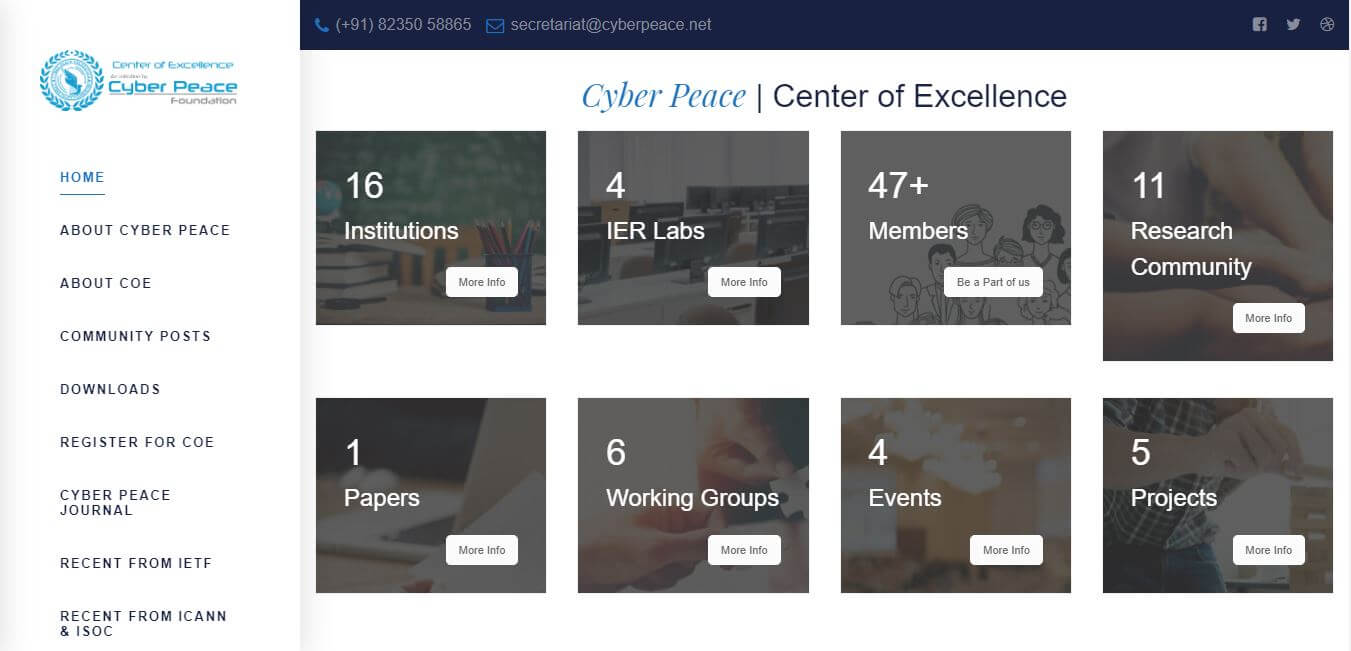The width and height of the screenshot is (1351, 651).
Task: Click More Info on Research Community card
Action: pos(1269,318)
